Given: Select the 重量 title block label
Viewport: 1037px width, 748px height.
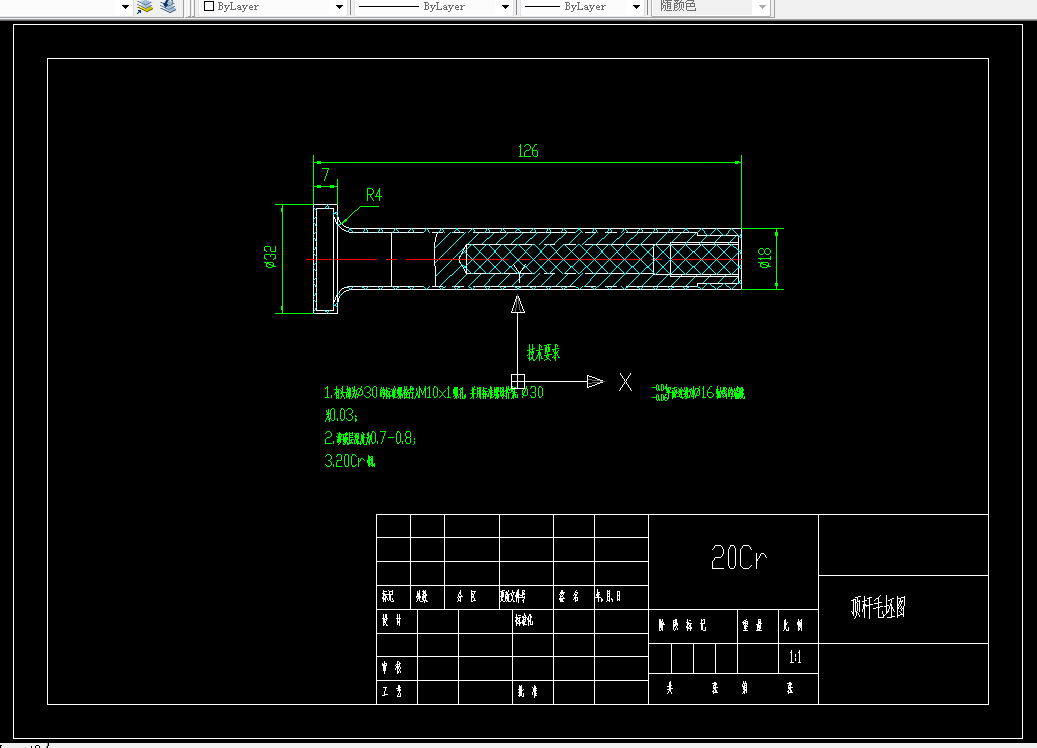Looking at the screenshot, I should click(x=752, y=626).
